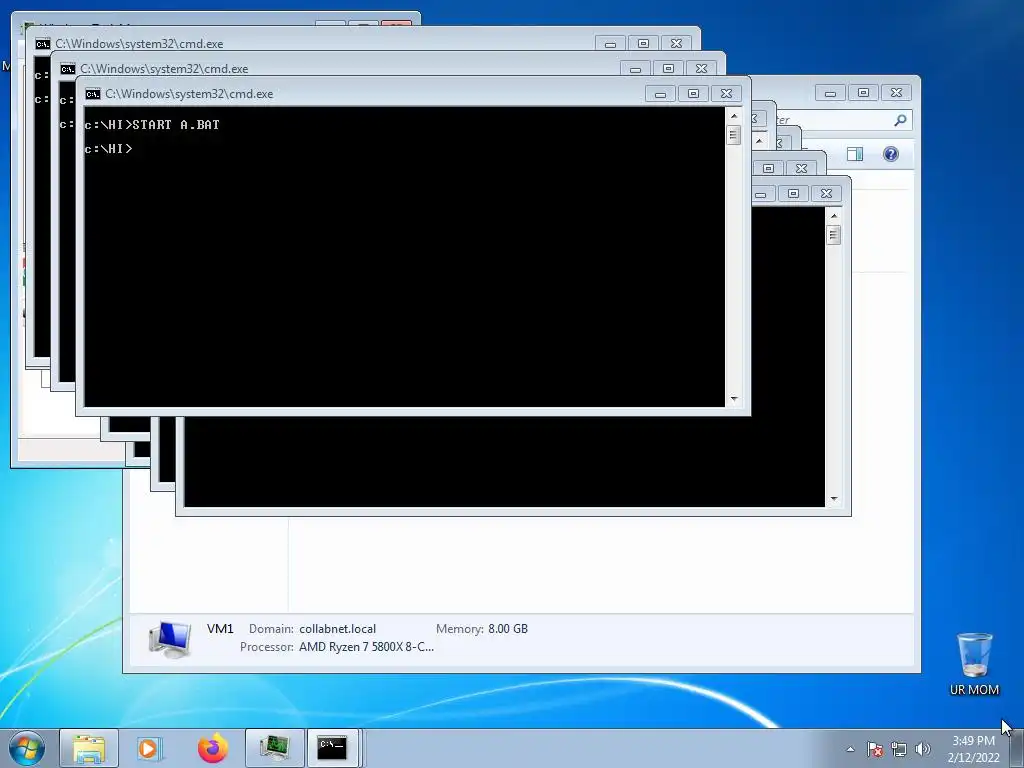Open the volume speaker tray icon
The height and width of the screenshot is (768, 1024).
(923, 749)
